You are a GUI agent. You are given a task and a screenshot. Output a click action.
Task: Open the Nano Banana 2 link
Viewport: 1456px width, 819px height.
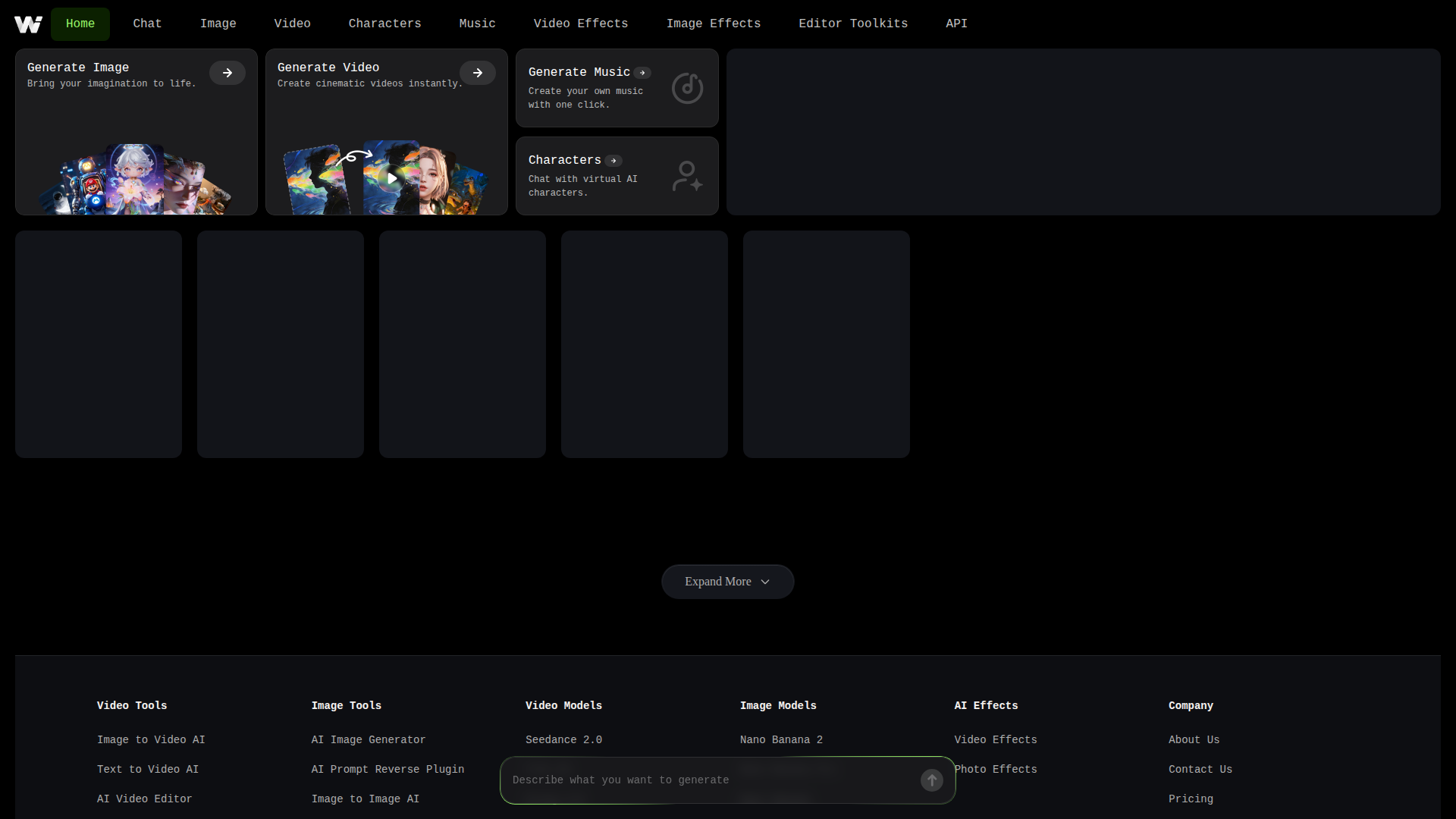[781, 739]
